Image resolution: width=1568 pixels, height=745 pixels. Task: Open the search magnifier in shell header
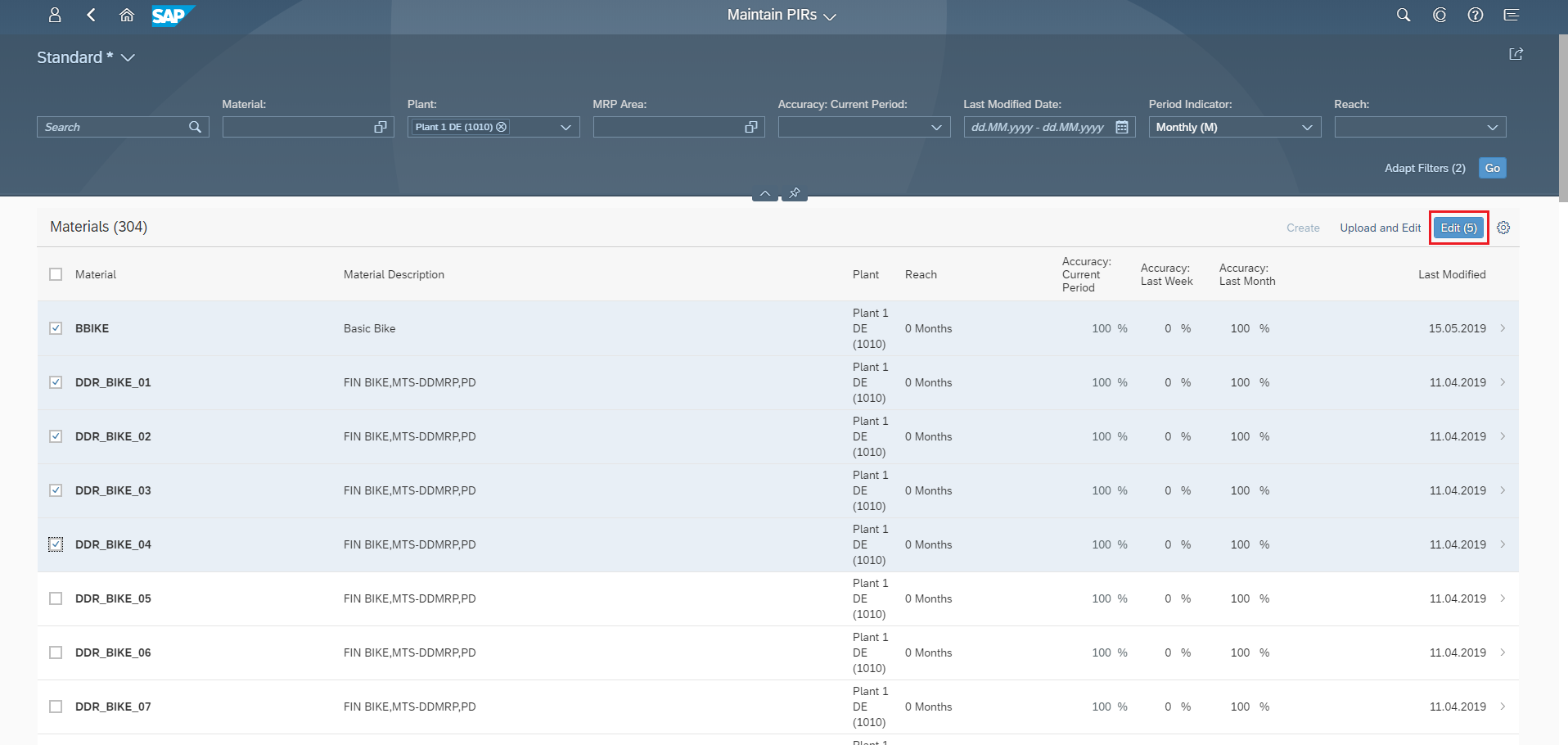pos(1404,15)
